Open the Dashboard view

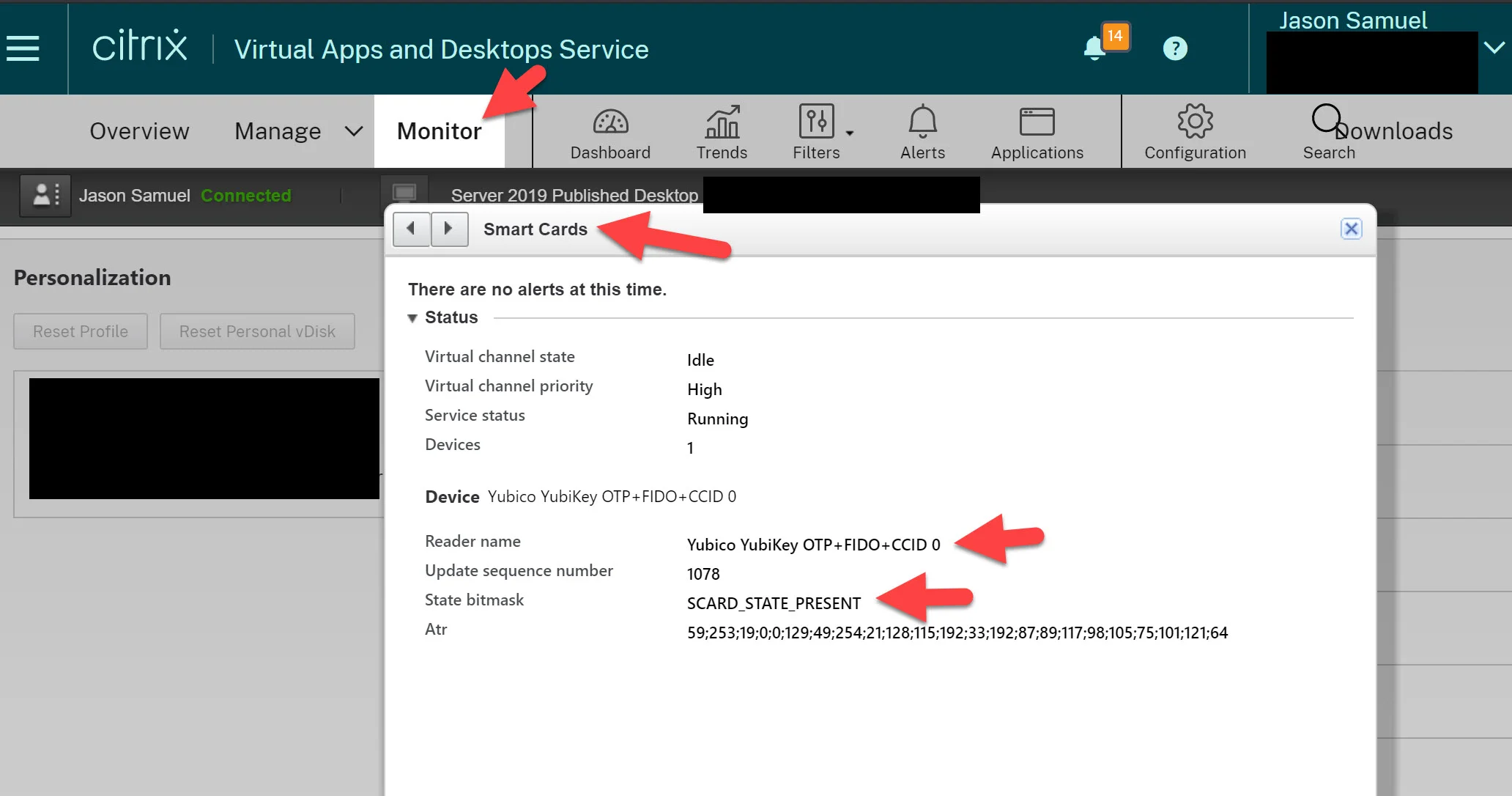pos(610,133)
